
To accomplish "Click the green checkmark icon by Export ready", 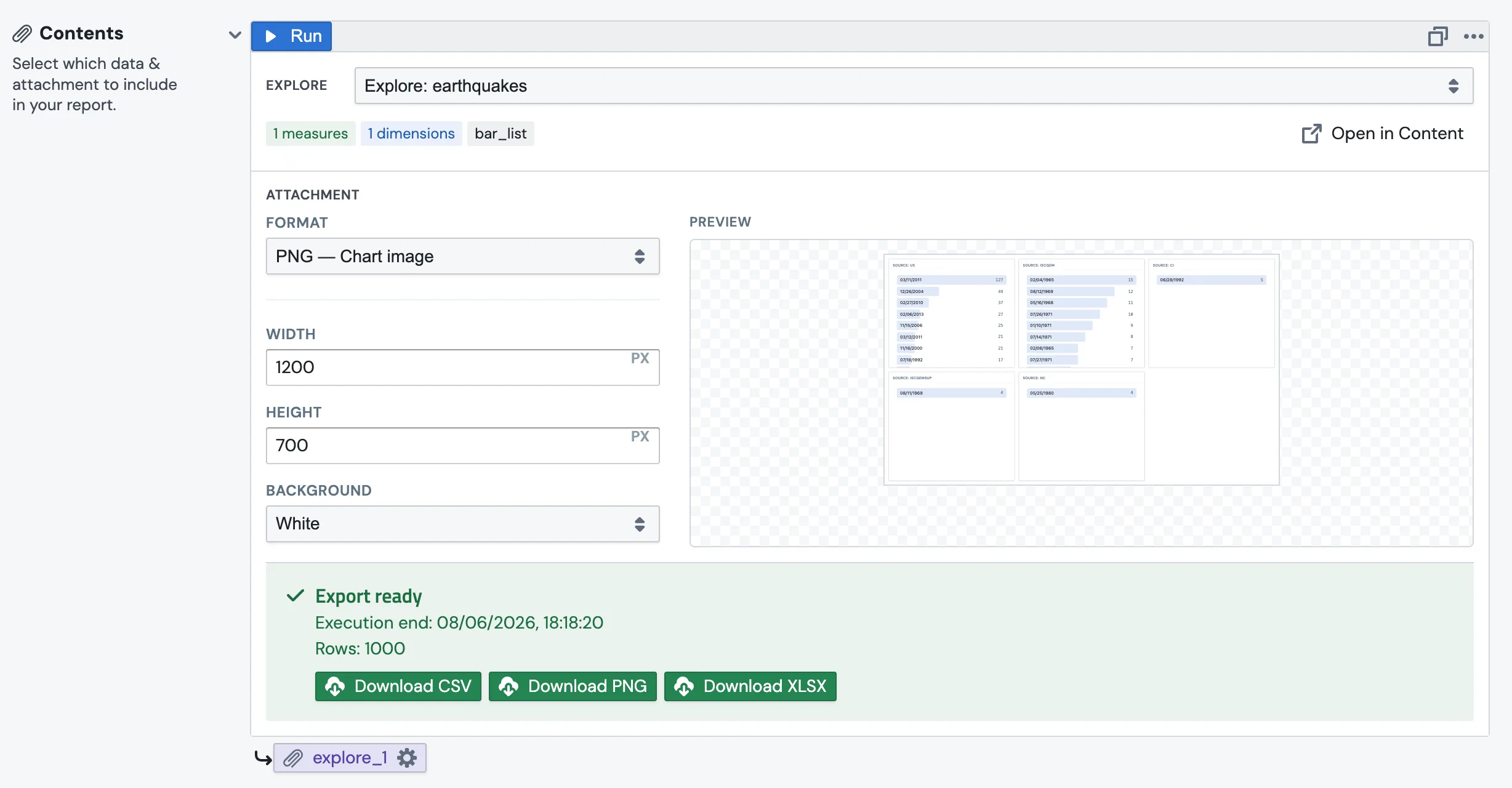I will point(296,595).
